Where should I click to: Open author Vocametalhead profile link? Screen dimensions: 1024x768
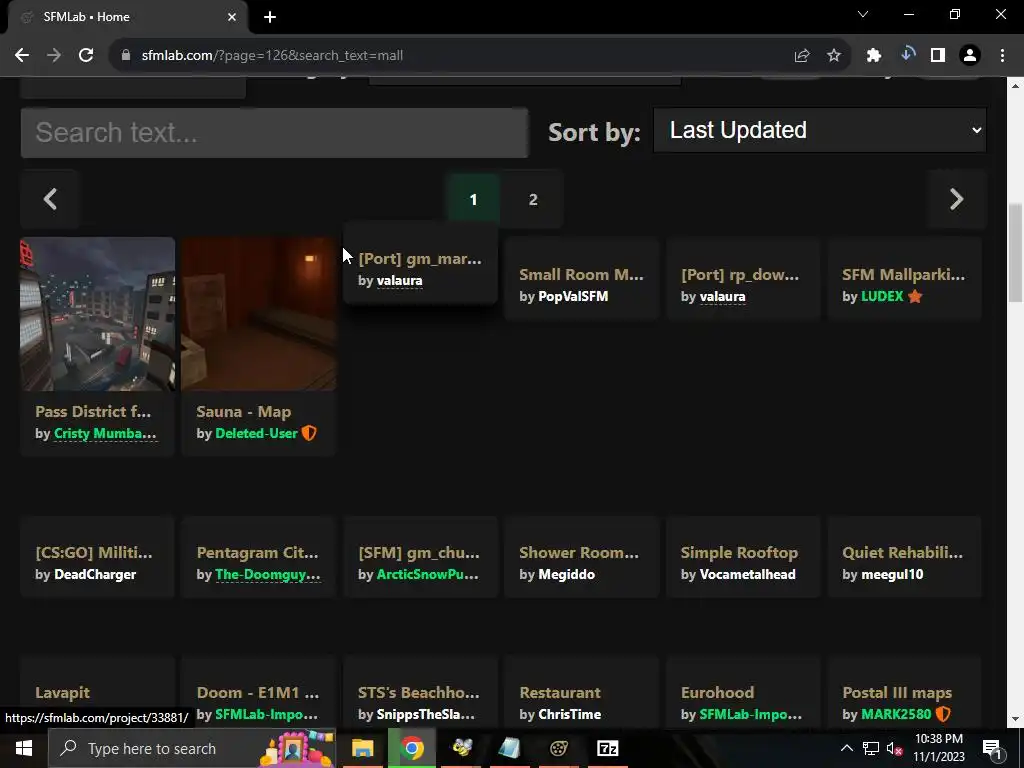(747, 575)
